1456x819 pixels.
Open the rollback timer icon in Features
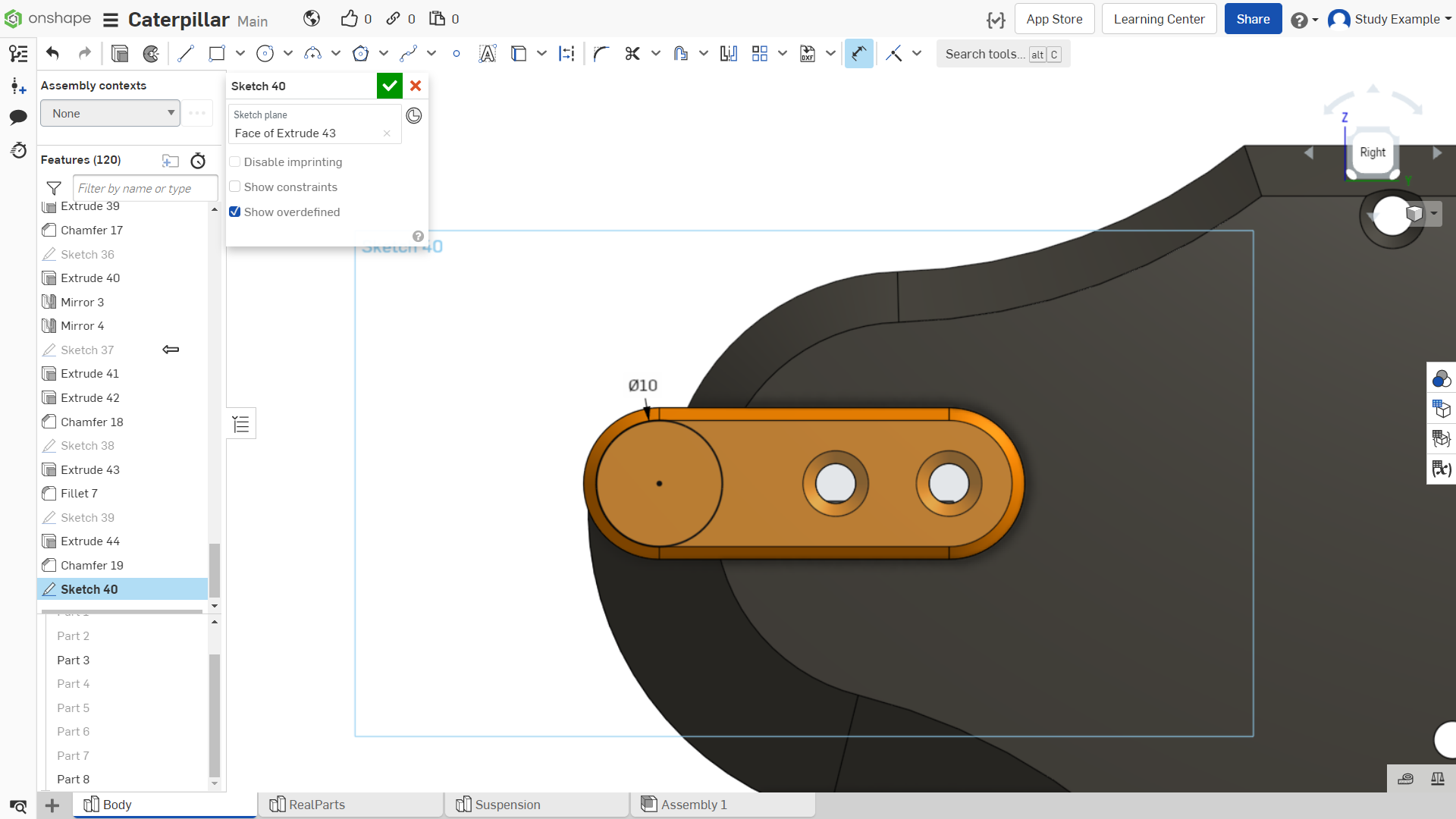(x=198, y=160)
